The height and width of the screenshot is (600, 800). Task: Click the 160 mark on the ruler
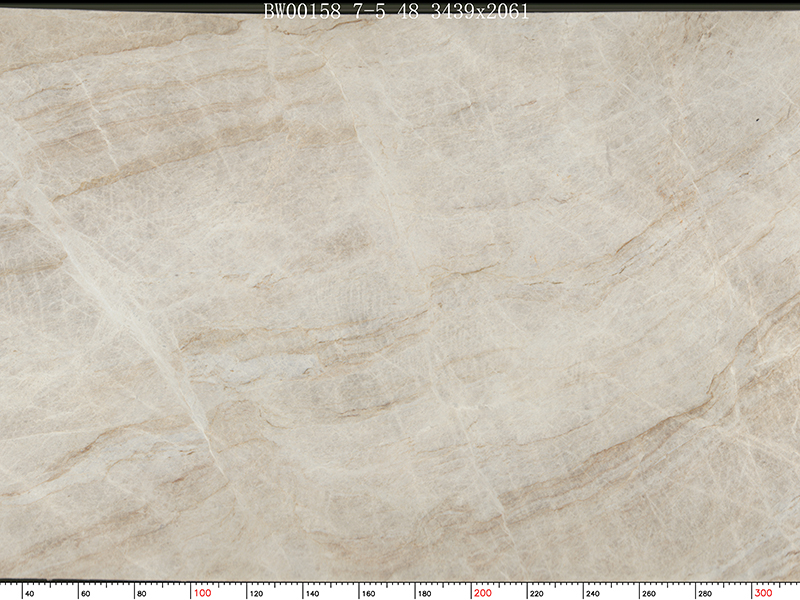371,593
